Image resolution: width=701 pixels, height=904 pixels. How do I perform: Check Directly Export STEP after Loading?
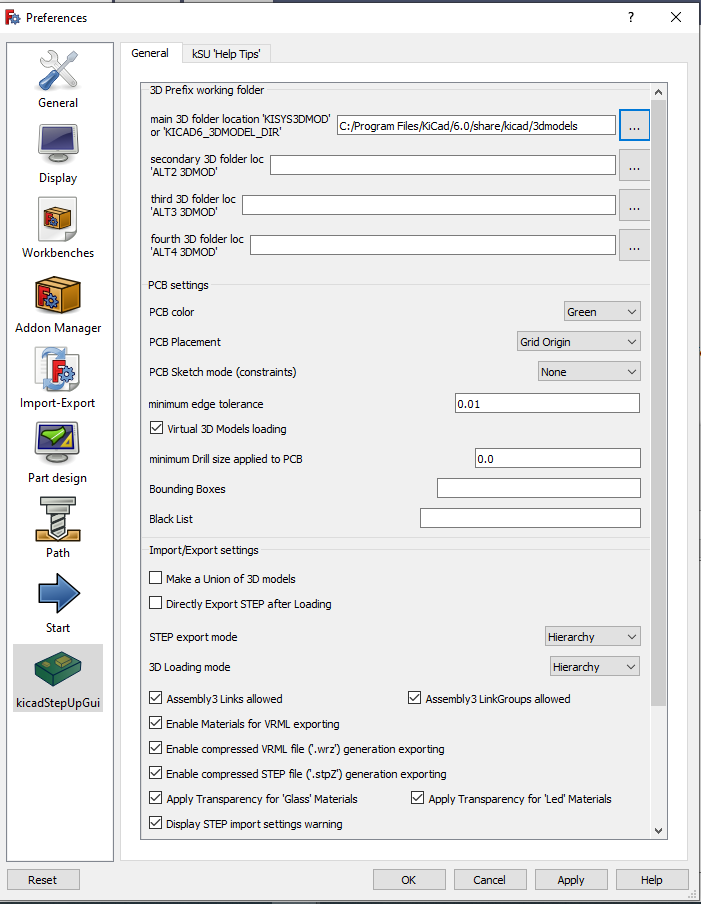pyautogui.click(x=156, y=604)
